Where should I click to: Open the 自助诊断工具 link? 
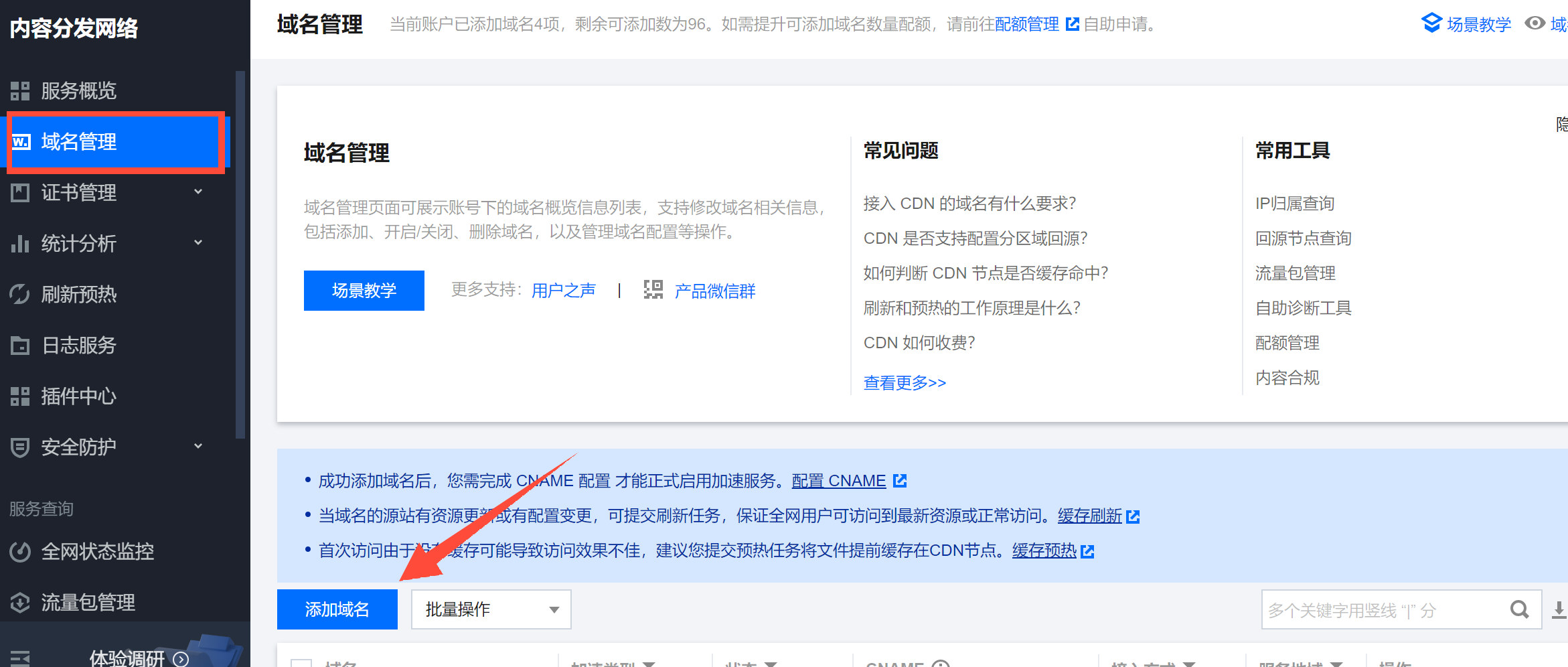tap(1303, 308)
